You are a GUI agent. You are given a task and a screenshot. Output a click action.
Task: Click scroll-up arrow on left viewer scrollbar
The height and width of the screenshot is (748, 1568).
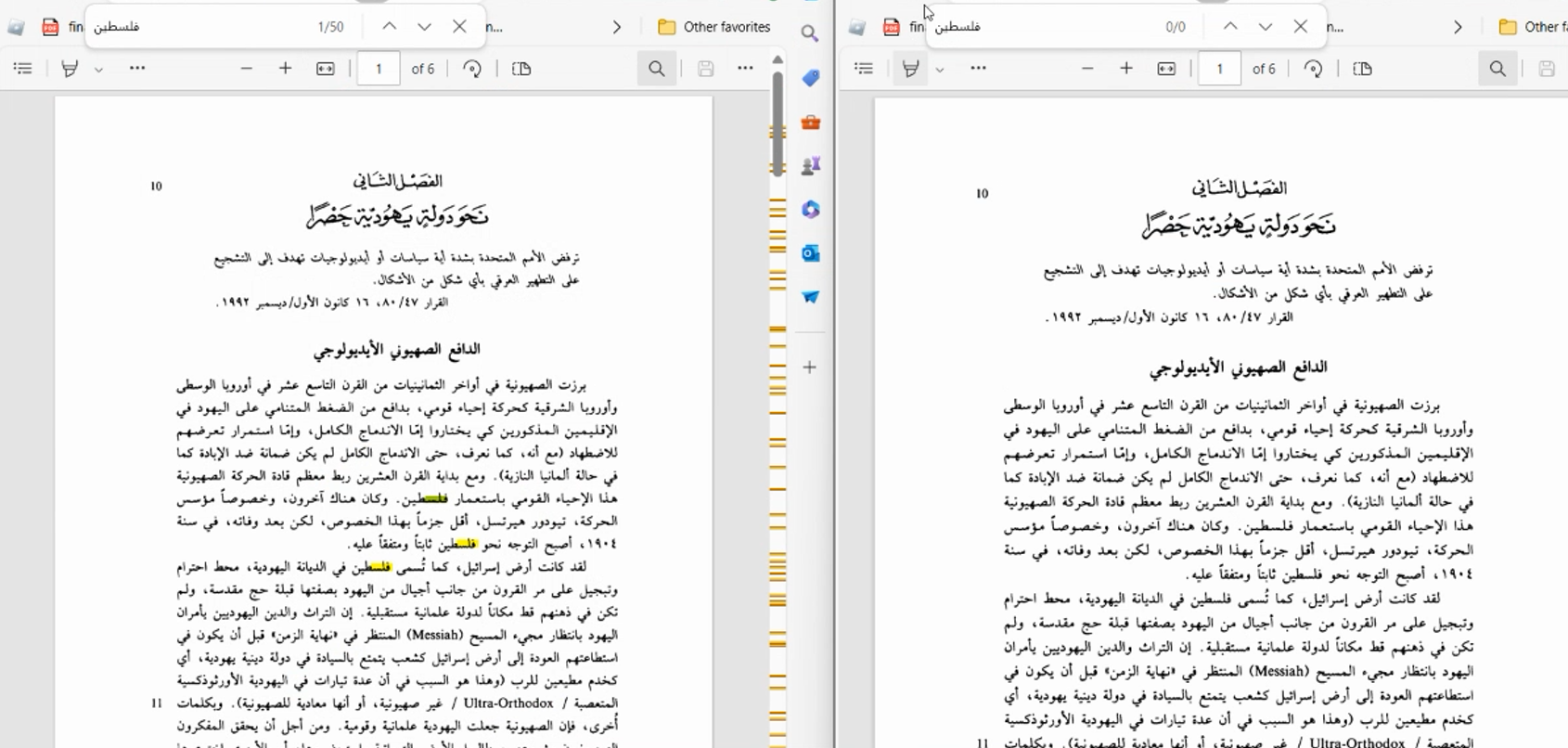tap(778, 60)
